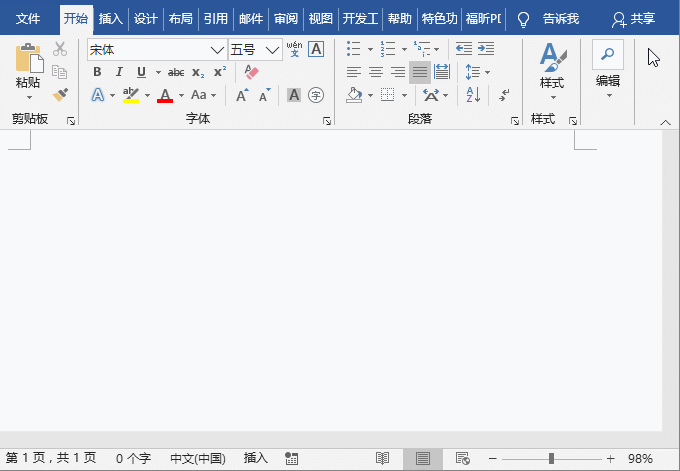Screen dimensions: 680x471
Task: Toggle justify alignment
Action: click(420, 72)
